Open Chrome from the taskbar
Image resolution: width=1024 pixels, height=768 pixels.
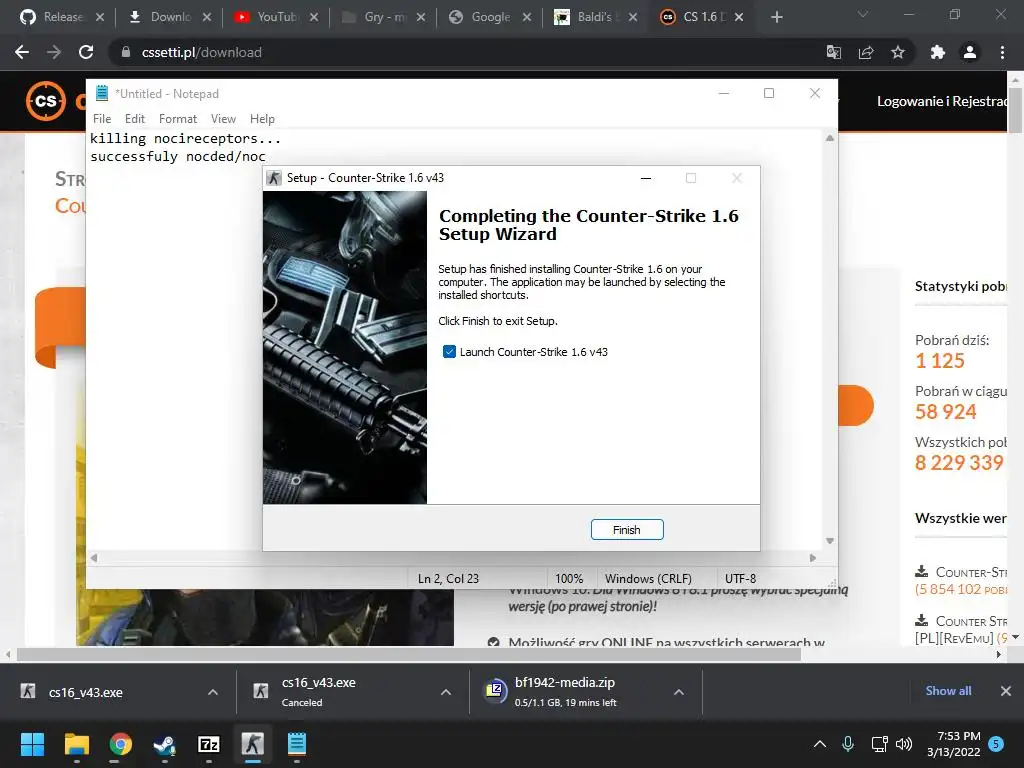point(121,744)
